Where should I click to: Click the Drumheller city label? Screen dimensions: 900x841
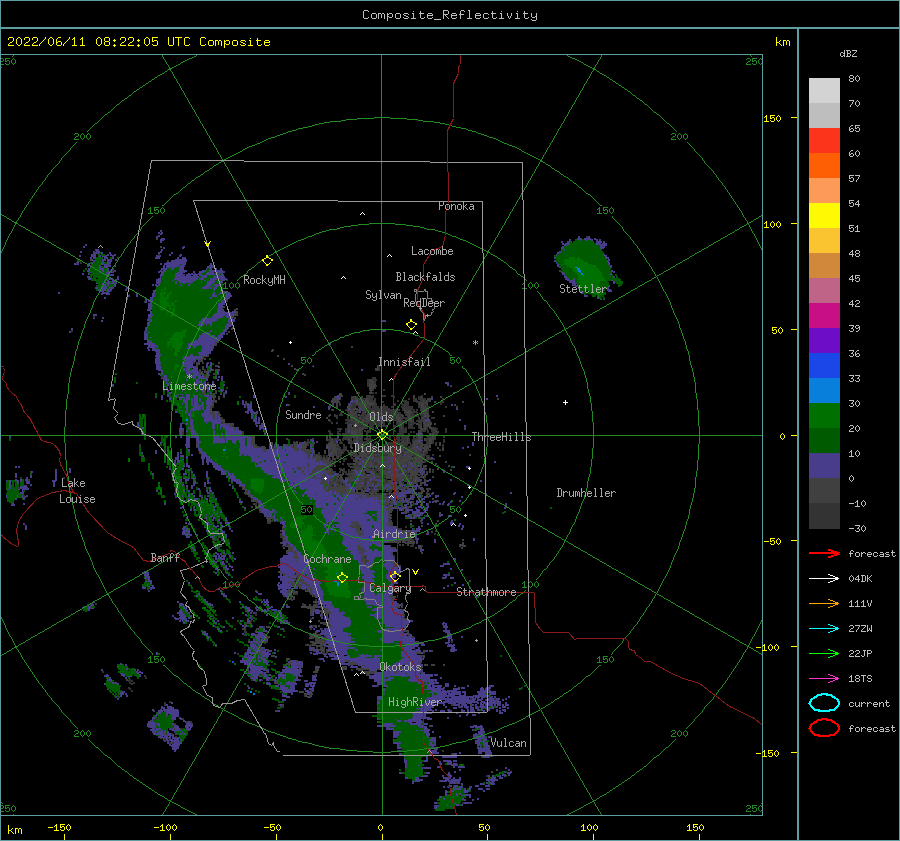click(586, 493)
